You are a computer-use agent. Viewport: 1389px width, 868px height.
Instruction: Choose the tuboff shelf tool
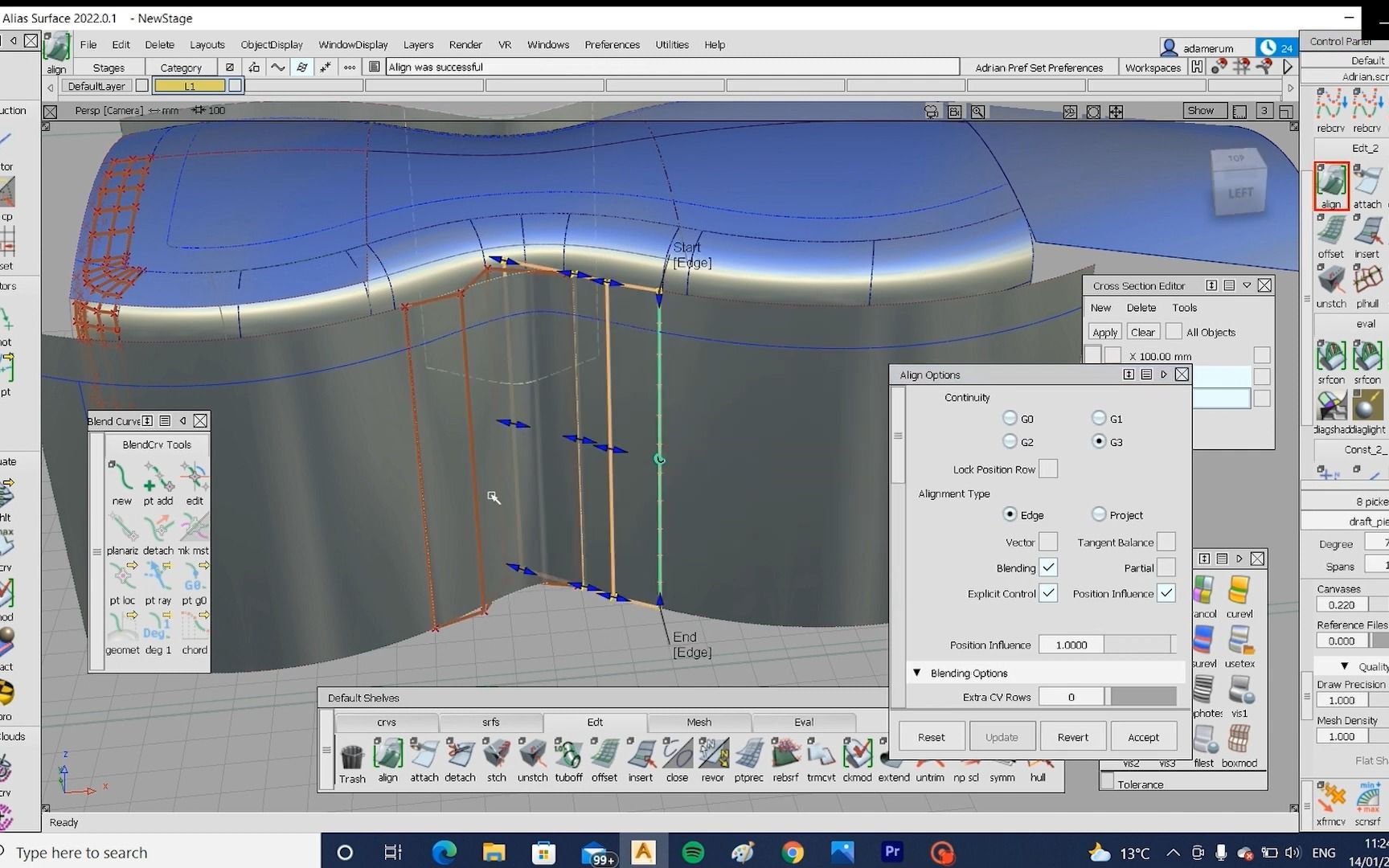click(568, 755)
